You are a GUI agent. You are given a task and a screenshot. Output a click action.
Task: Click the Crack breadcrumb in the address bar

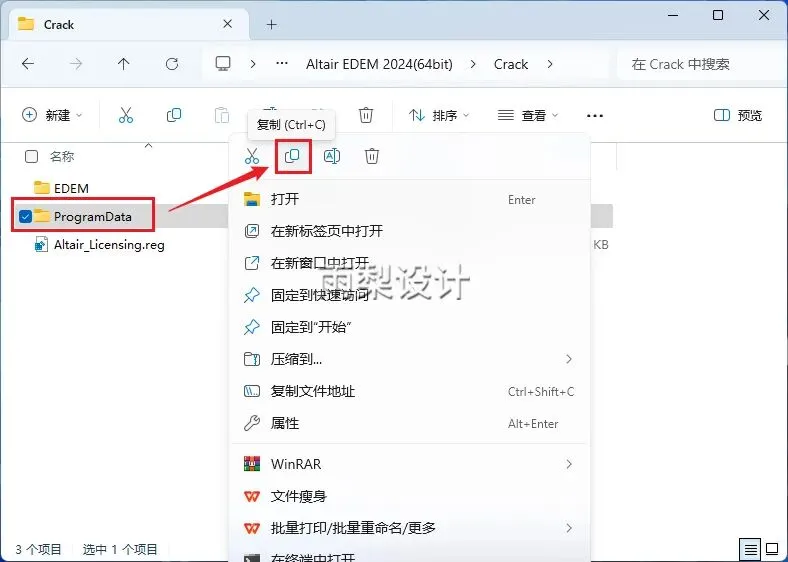[511, 64]
